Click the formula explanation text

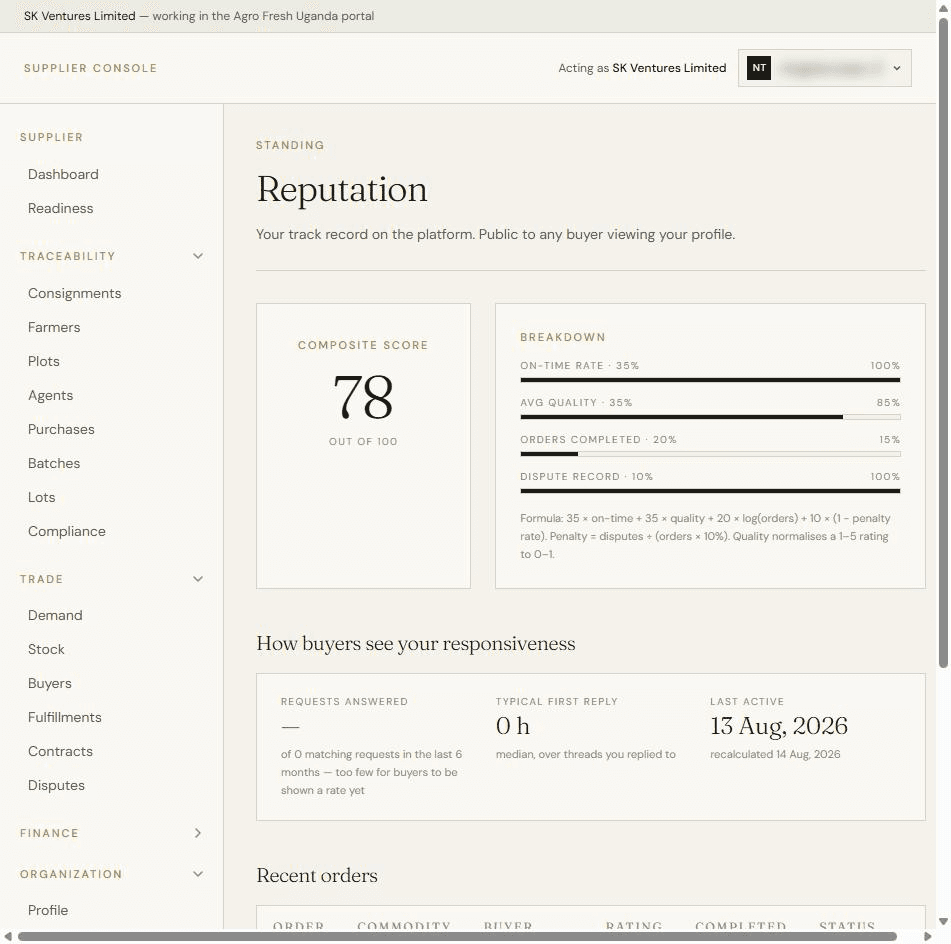[705, 536]
